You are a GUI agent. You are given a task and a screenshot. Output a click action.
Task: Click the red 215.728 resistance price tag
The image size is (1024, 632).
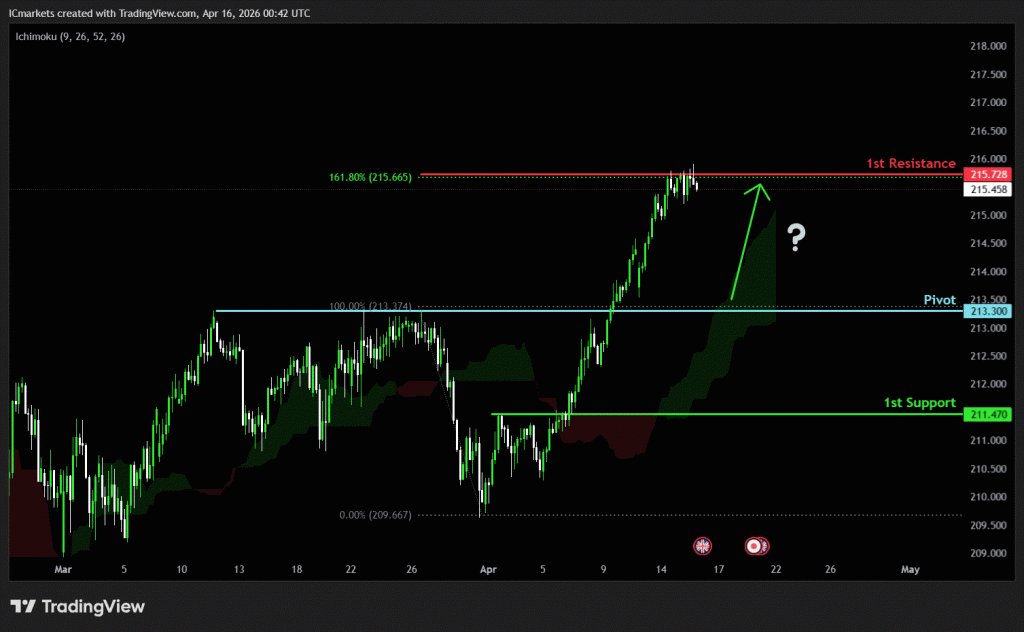988,174
